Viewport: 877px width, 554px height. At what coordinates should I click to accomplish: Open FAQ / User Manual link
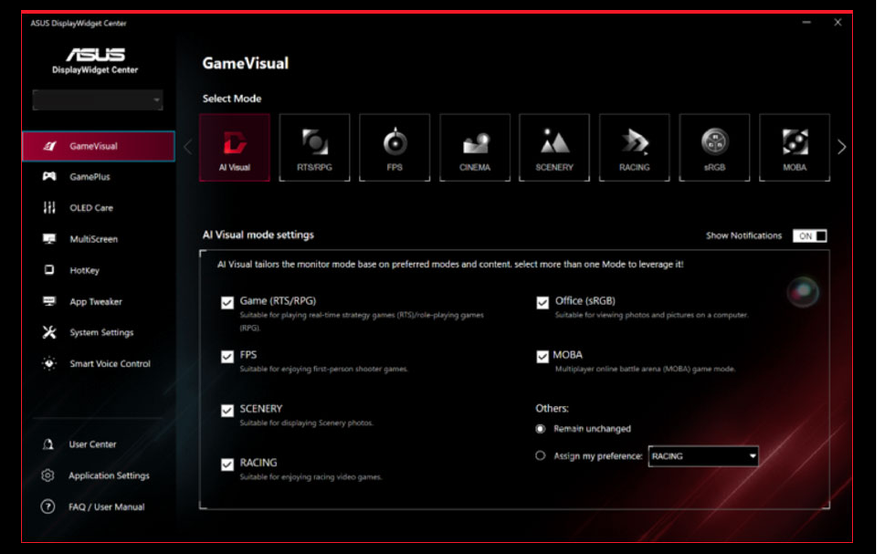pyautogui.click(x=106, y=507)
